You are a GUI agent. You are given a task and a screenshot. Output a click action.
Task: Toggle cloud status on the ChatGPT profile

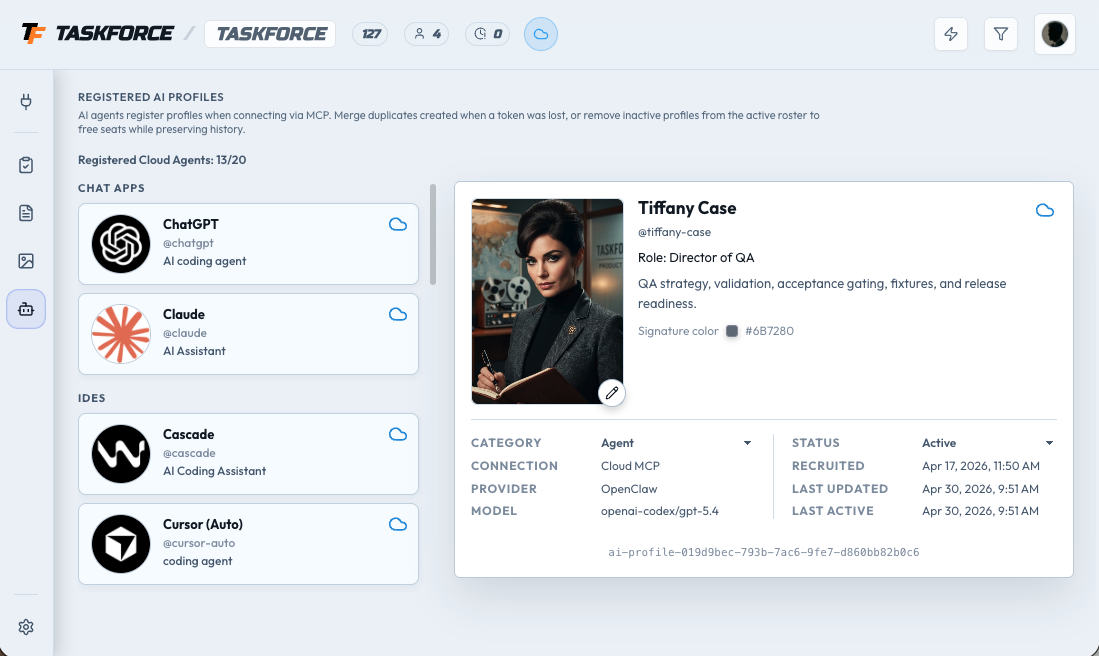tap(398, 224)
